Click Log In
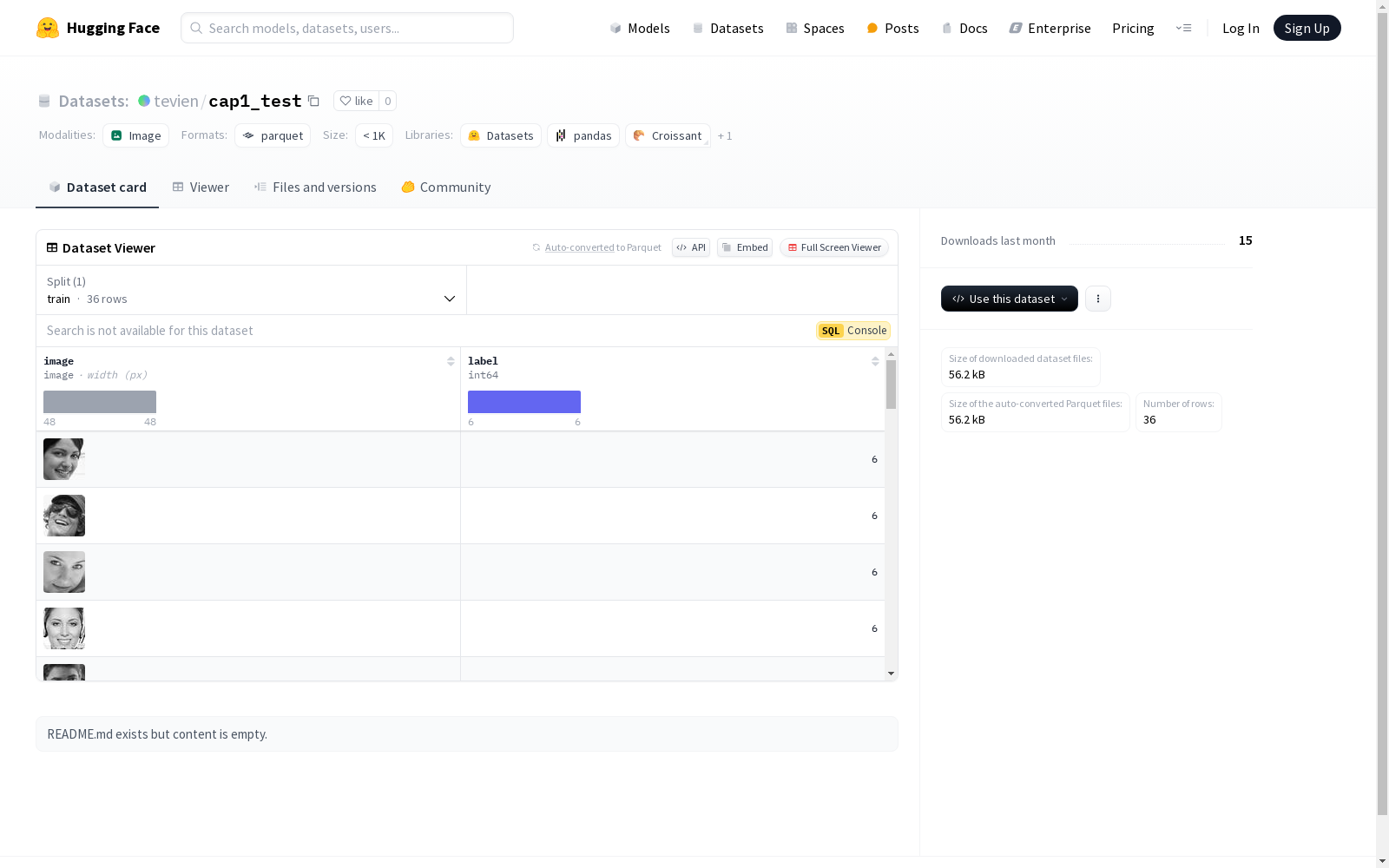 pyautogui.click(x=1241, y=28)
